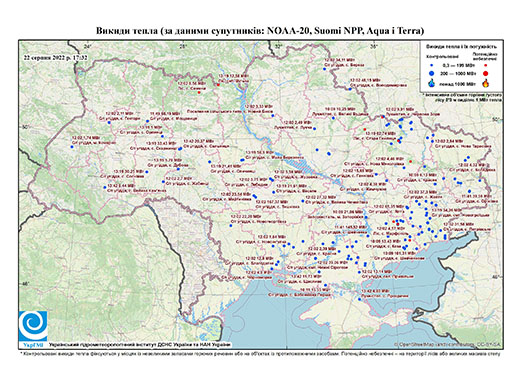
Task: Click the blue flame icon in legend
Action: coord(432,83)
